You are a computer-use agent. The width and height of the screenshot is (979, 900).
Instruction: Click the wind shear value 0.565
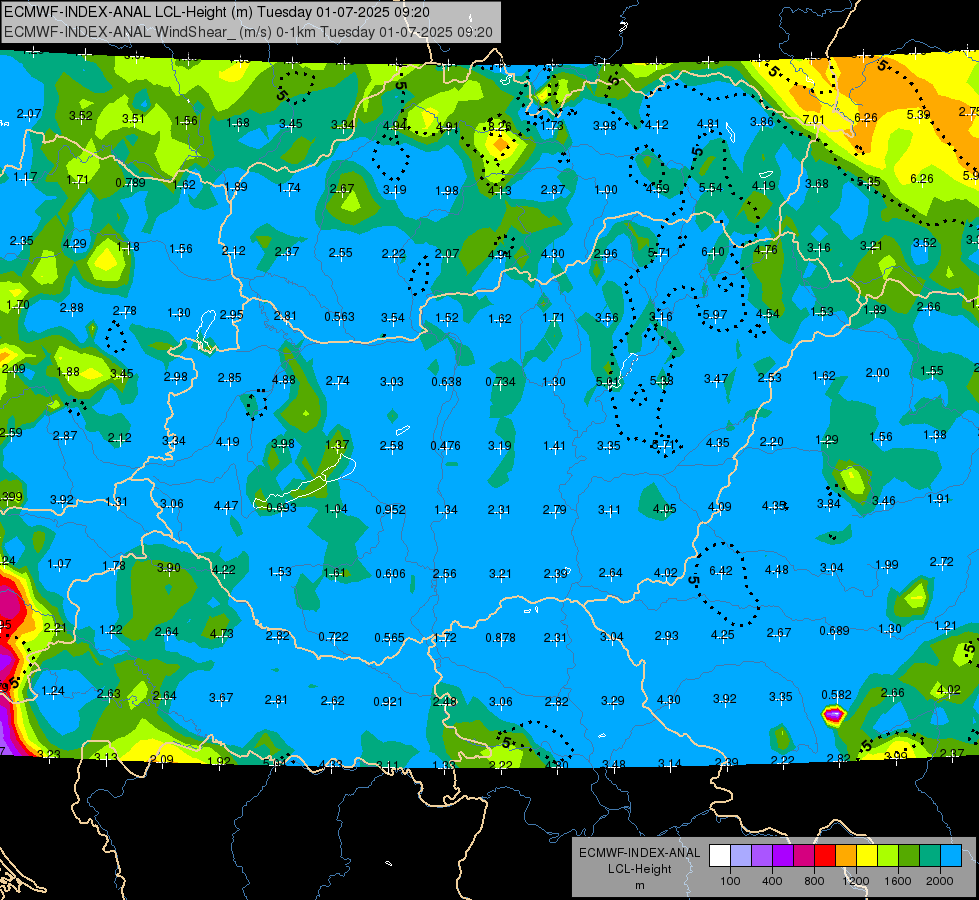(389, 638)
